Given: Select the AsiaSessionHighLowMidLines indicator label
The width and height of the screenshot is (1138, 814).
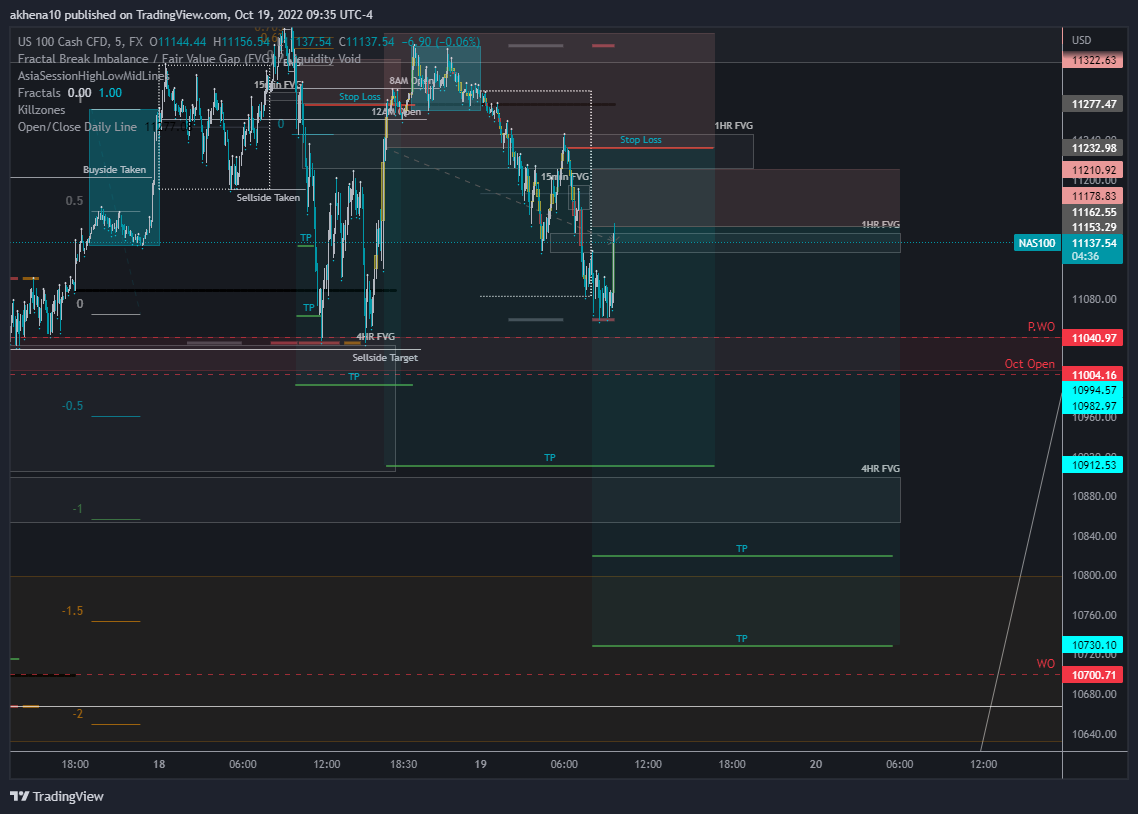Looking at the screenshot, I should (91, 75).
